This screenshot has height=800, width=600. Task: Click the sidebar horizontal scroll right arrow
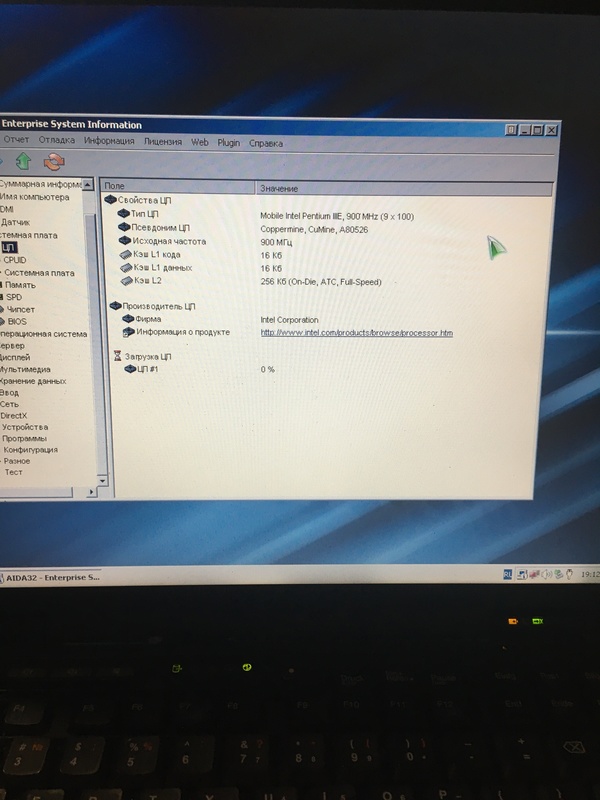tap(91, 491)
